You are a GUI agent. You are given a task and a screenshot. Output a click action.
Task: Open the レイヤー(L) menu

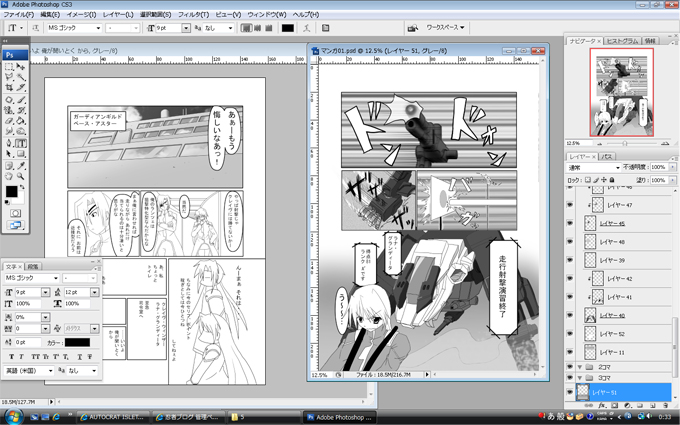(118, 14)
